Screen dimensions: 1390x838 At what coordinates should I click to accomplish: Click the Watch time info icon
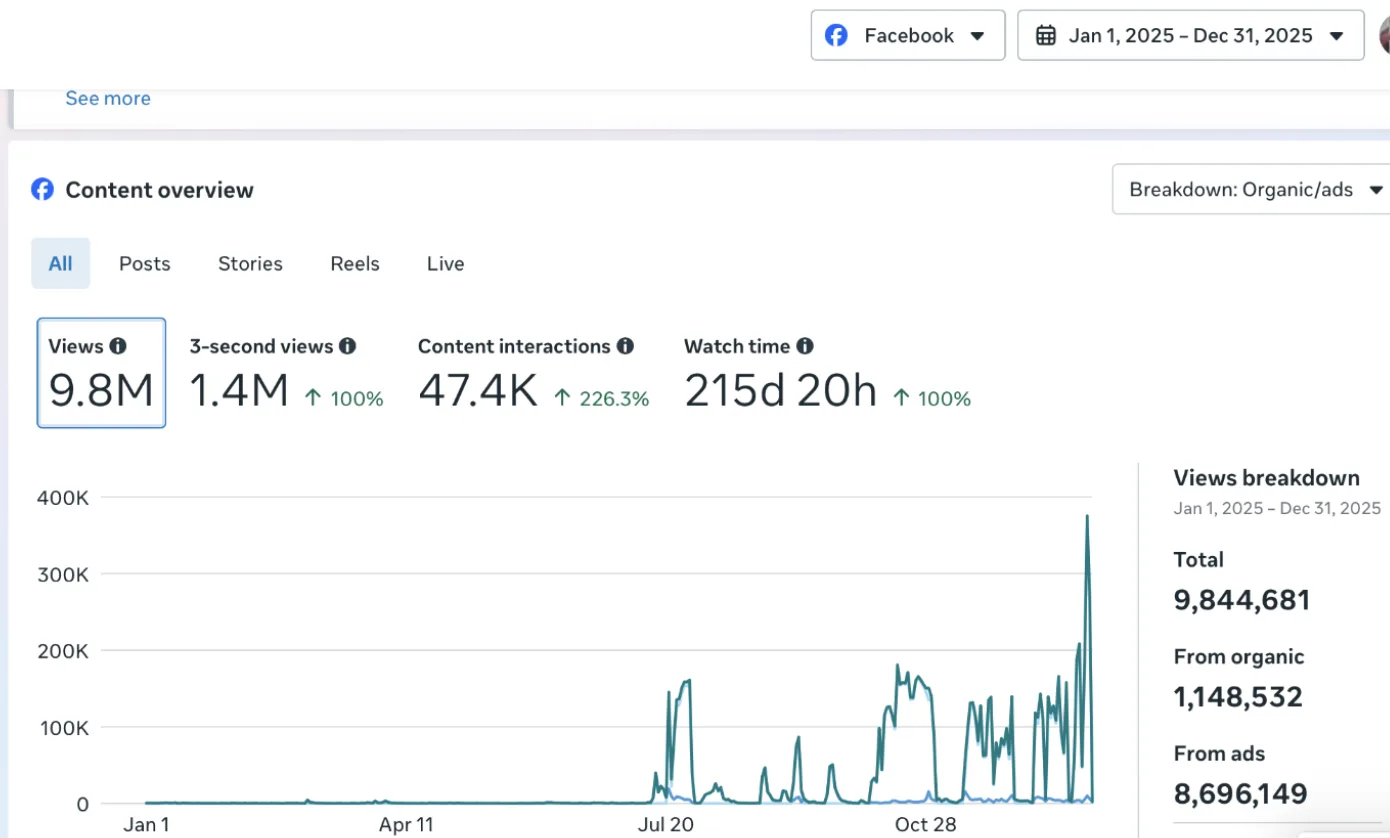pyautogui.click(x=805, y=346)
